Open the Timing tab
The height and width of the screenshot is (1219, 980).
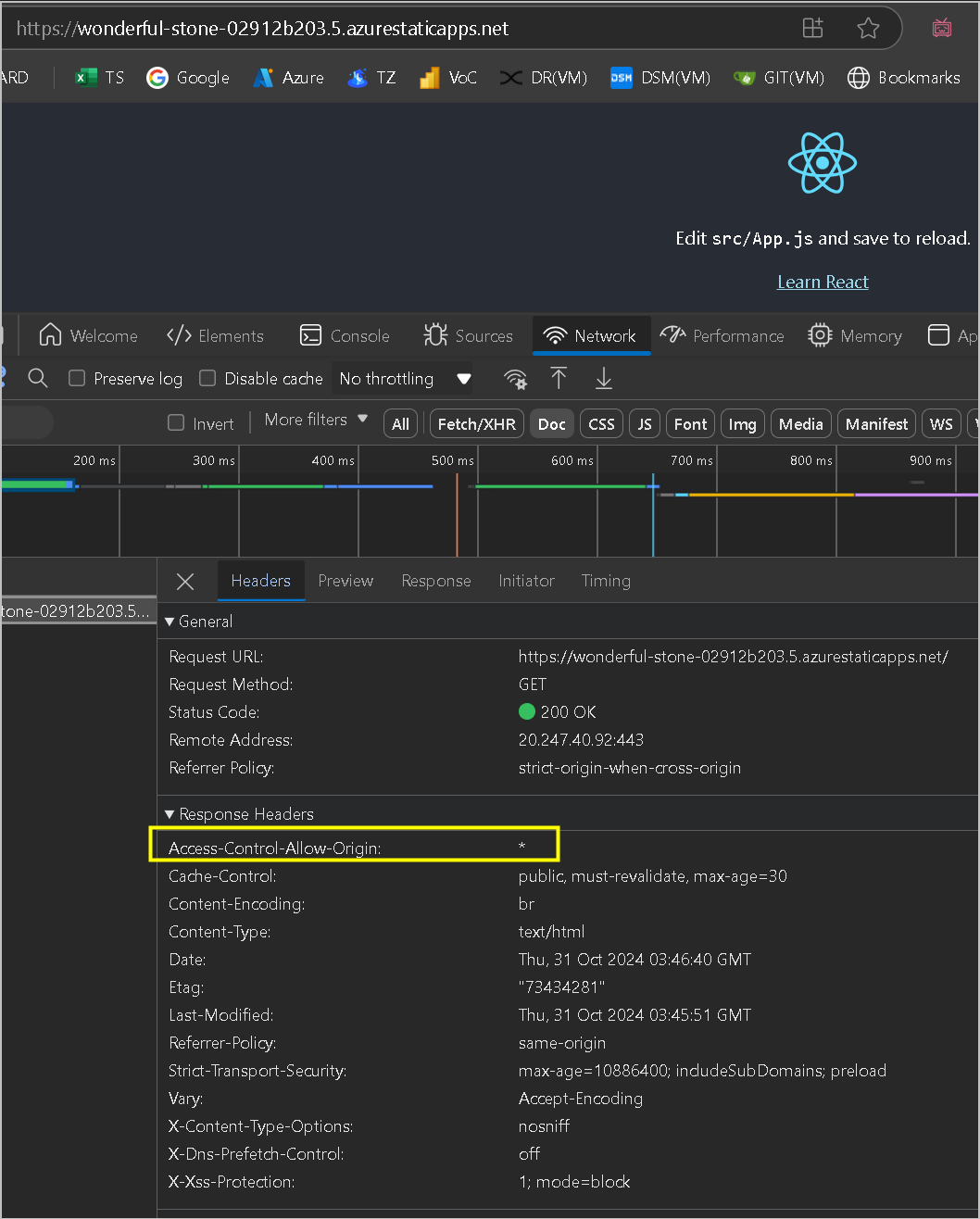click(606, 581)
